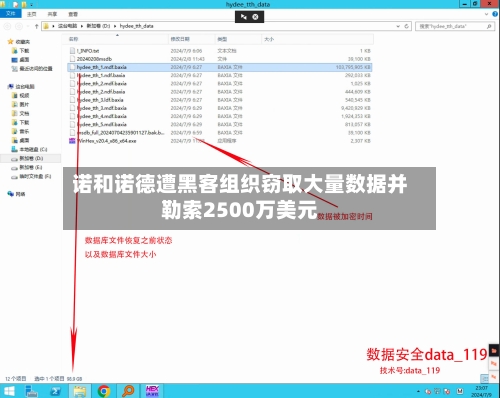
Task: Click the folder icon in the address bar
Action: (x=46, y=26)
